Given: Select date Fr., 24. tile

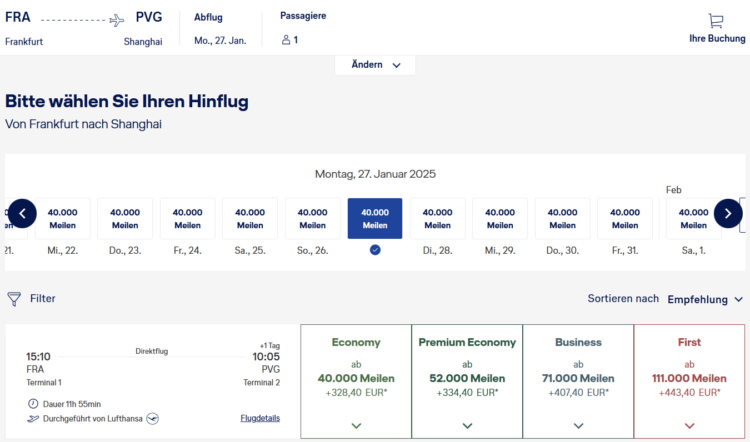Looking at the screenshot, I should pos(188,219).
